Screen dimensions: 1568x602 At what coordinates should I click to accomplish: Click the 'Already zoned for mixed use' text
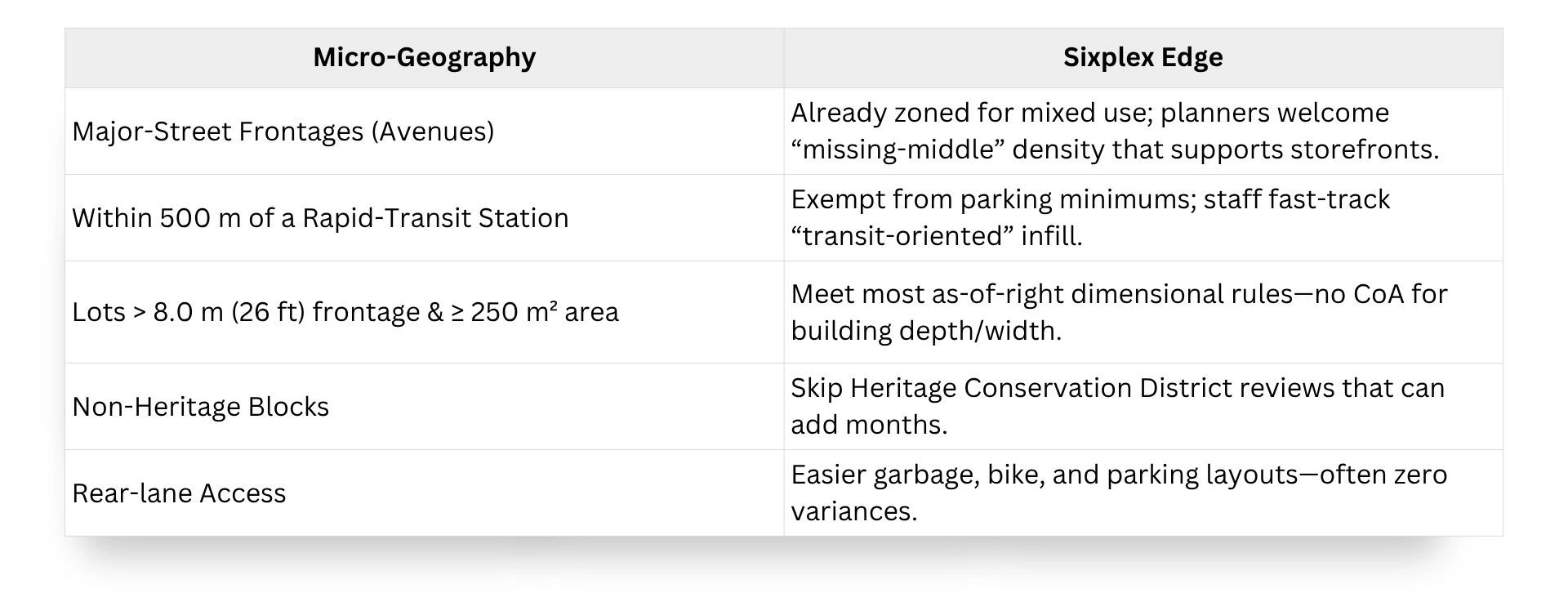(x=972, y=113)
